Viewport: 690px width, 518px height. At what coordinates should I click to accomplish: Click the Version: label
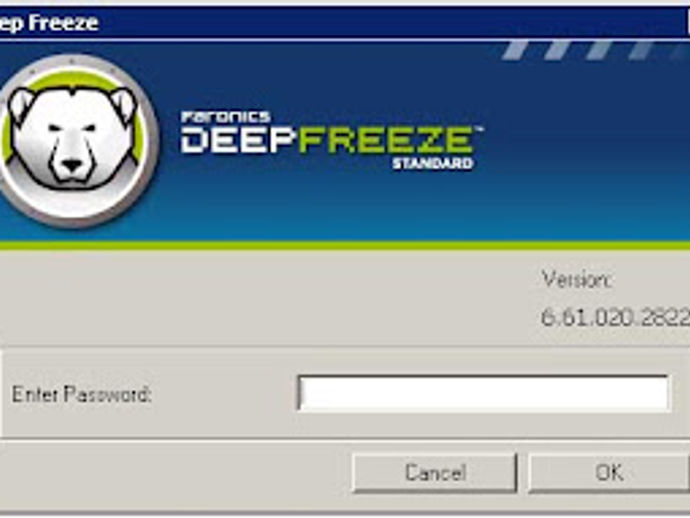click(576, 279)
